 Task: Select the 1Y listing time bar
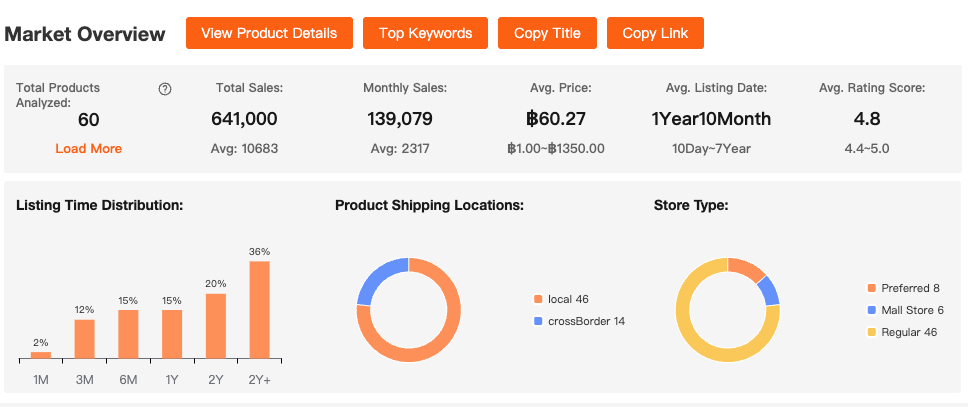pos(172,334)
